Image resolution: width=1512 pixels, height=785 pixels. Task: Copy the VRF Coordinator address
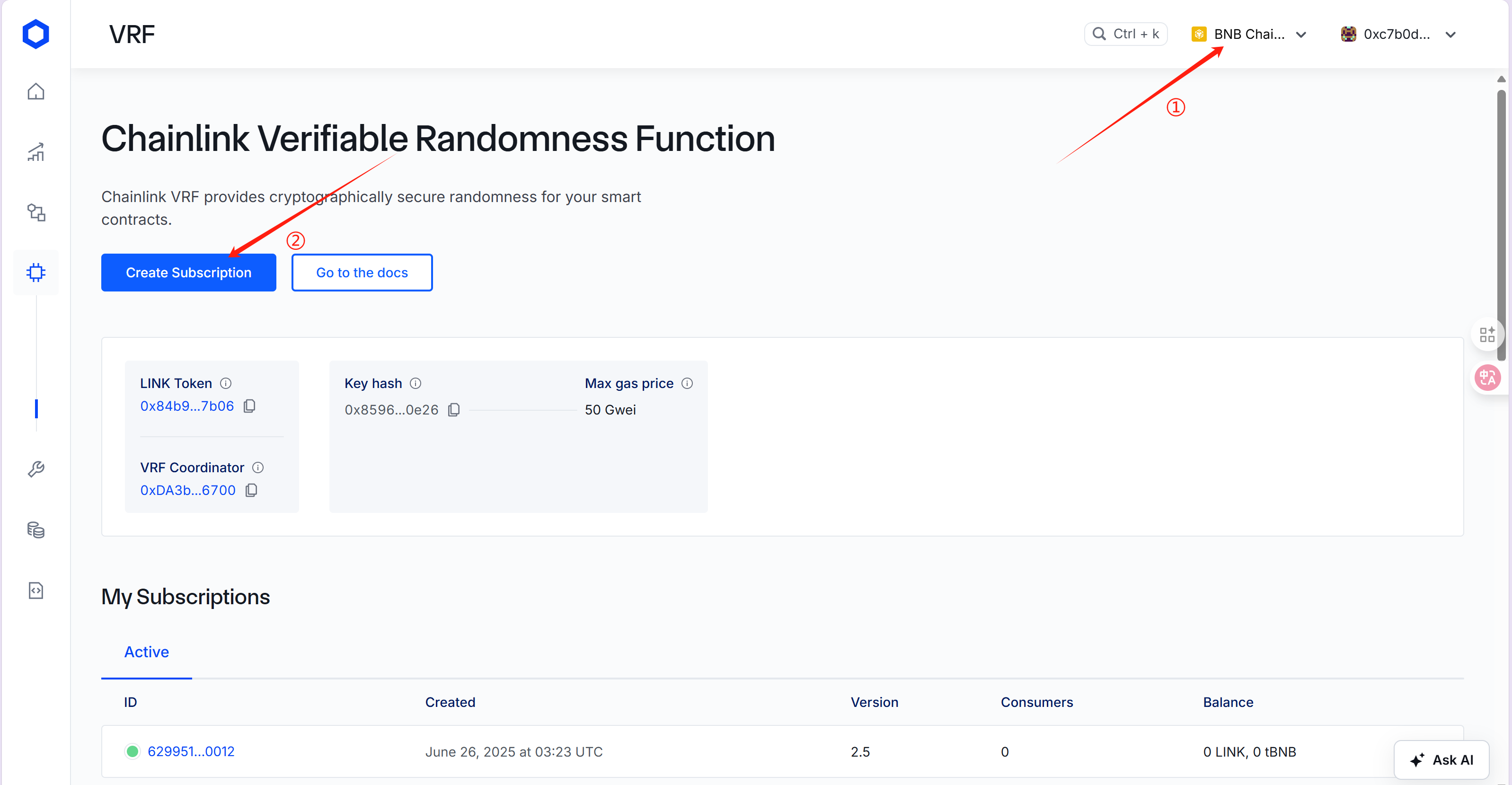(251, 490)
